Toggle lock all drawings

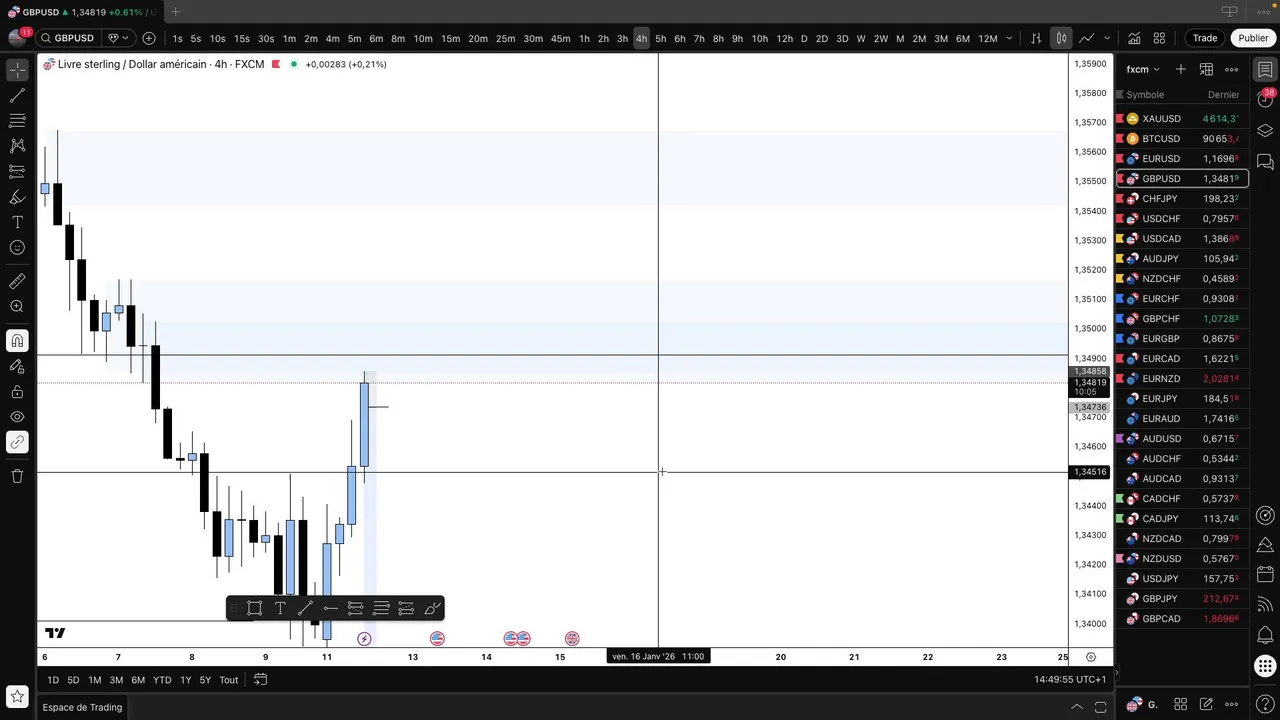pos(17,392)
